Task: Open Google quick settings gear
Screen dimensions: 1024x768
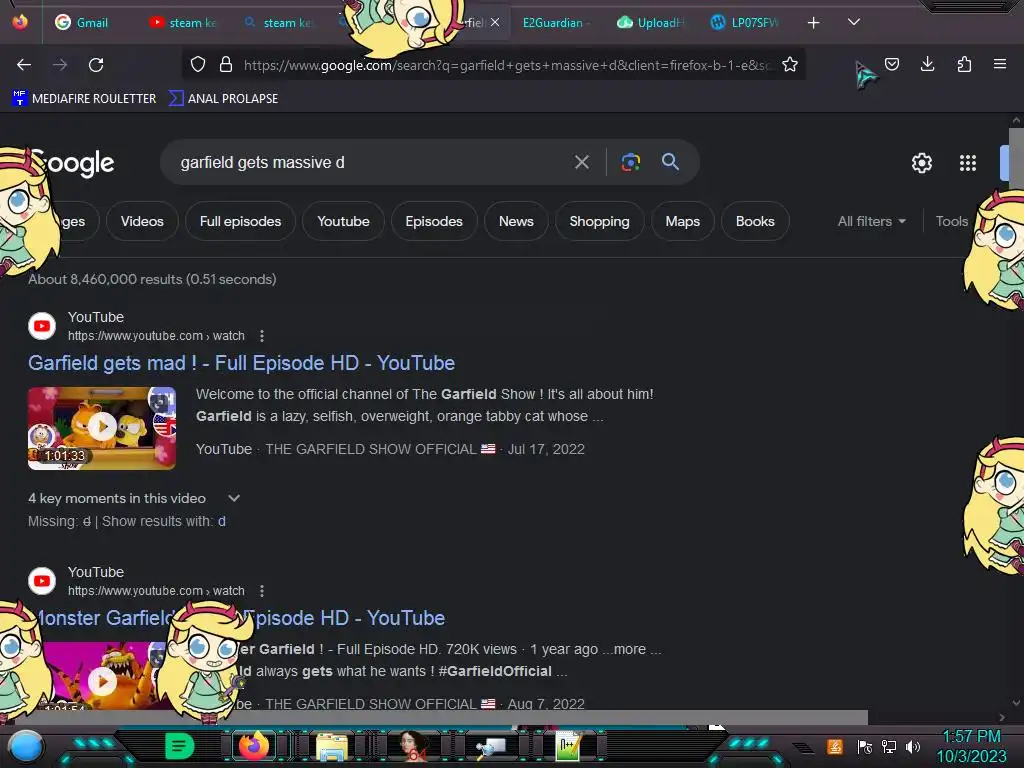Action: point(921,163)
